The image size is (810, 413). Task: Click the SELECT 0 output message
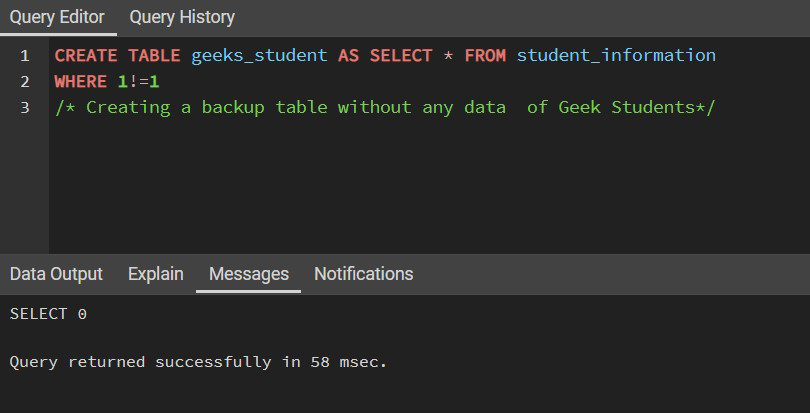pyautogui.click(x=48, y=314)
